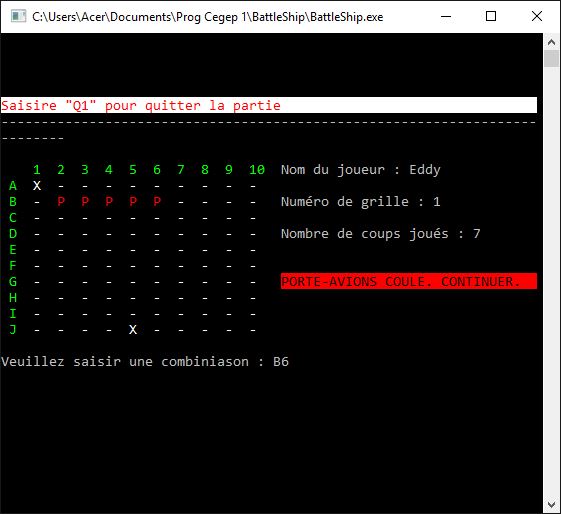
Task: Click row label C of the grid
Action: (13, 218)
